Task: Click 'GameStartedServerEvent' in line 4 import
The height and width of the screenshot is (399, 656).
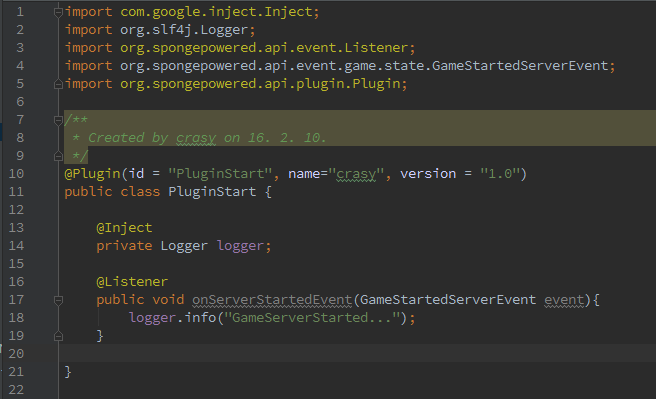Action: [520, 66]
